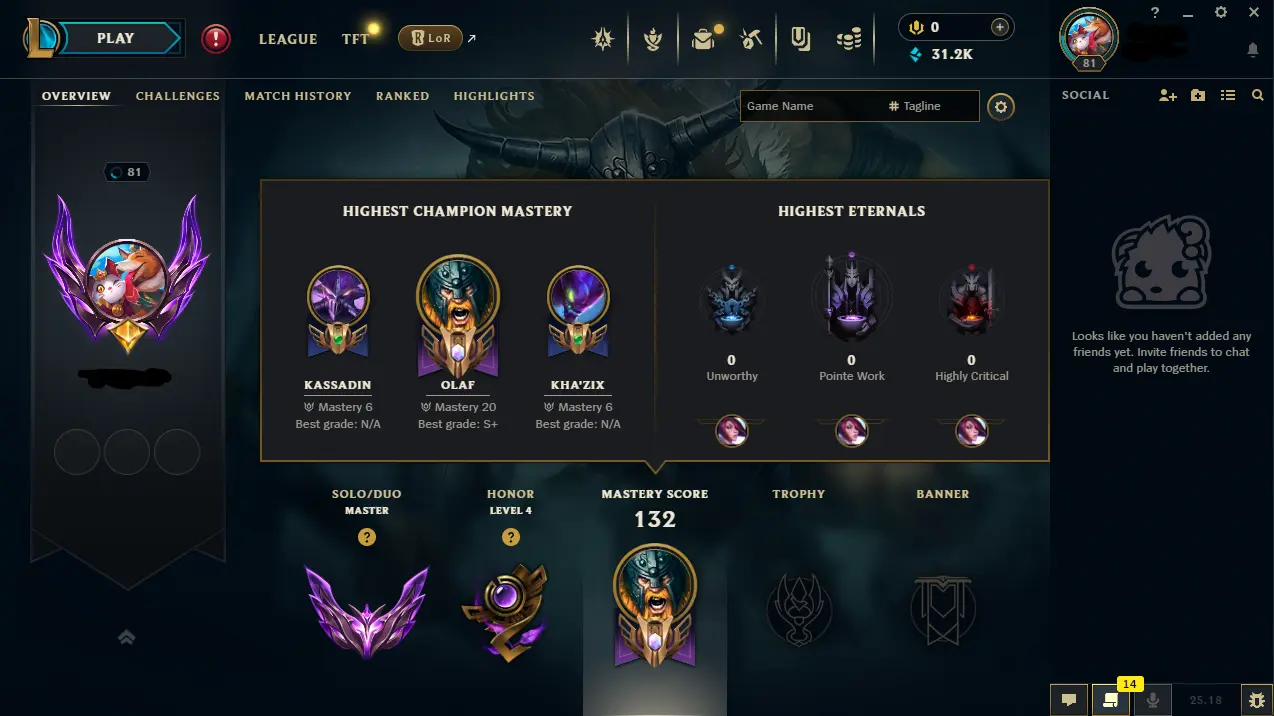
Task: Open the Store coins icon
Action: point(849,39)
